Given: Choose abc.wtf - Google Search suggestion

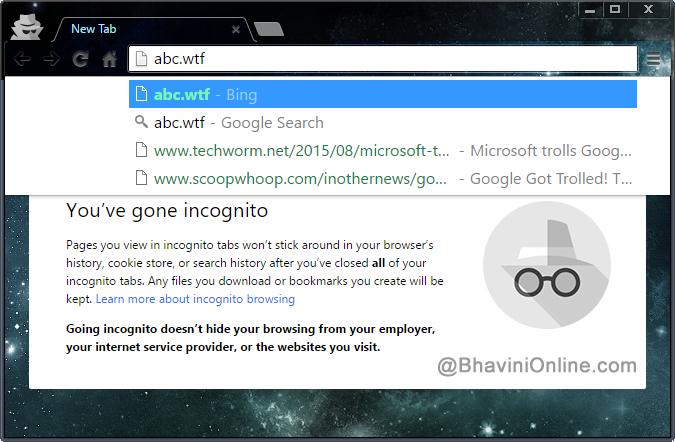Looking at the screenshot, I should [x=383, y=123].
